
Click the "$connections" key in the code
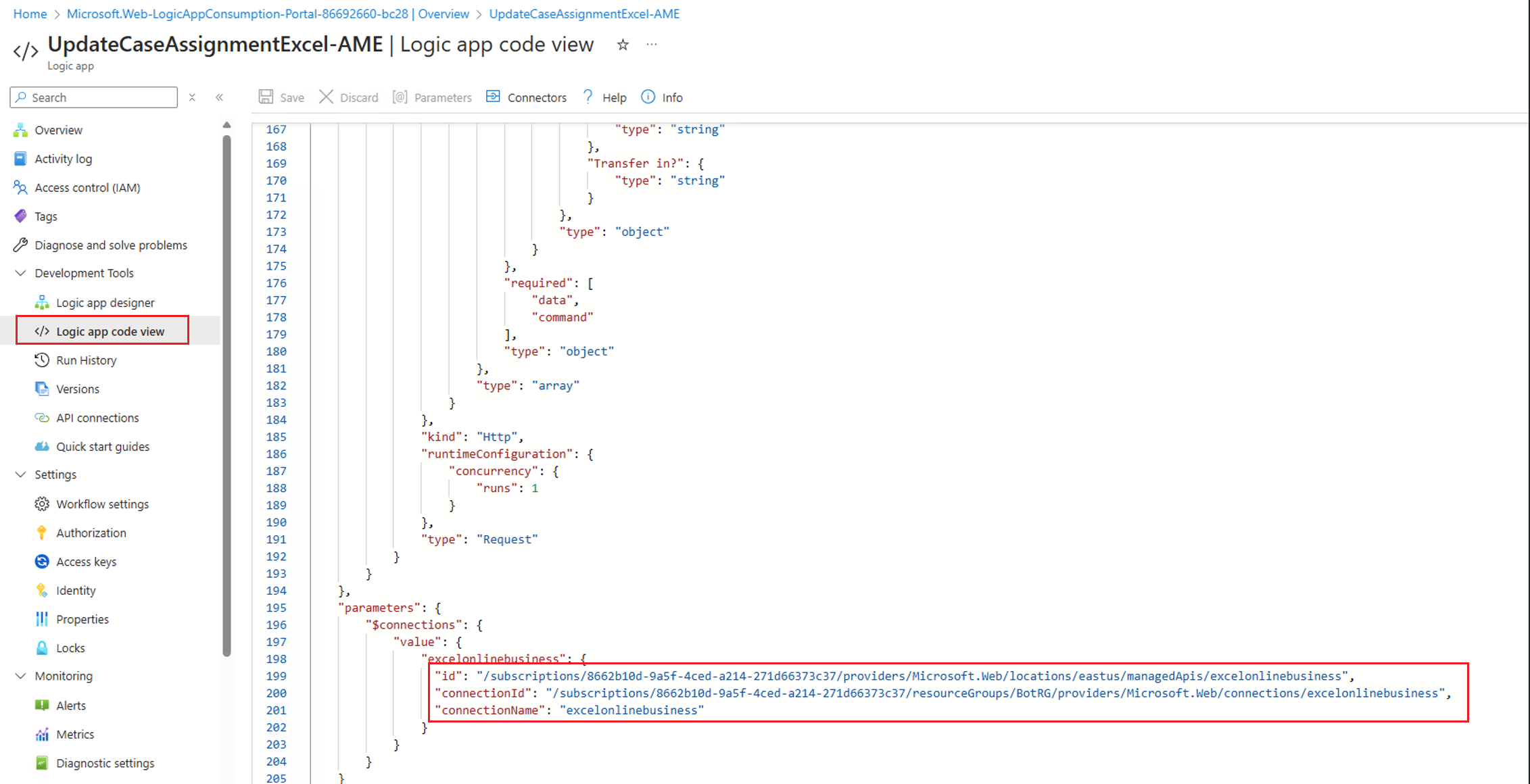coord(414,625)
